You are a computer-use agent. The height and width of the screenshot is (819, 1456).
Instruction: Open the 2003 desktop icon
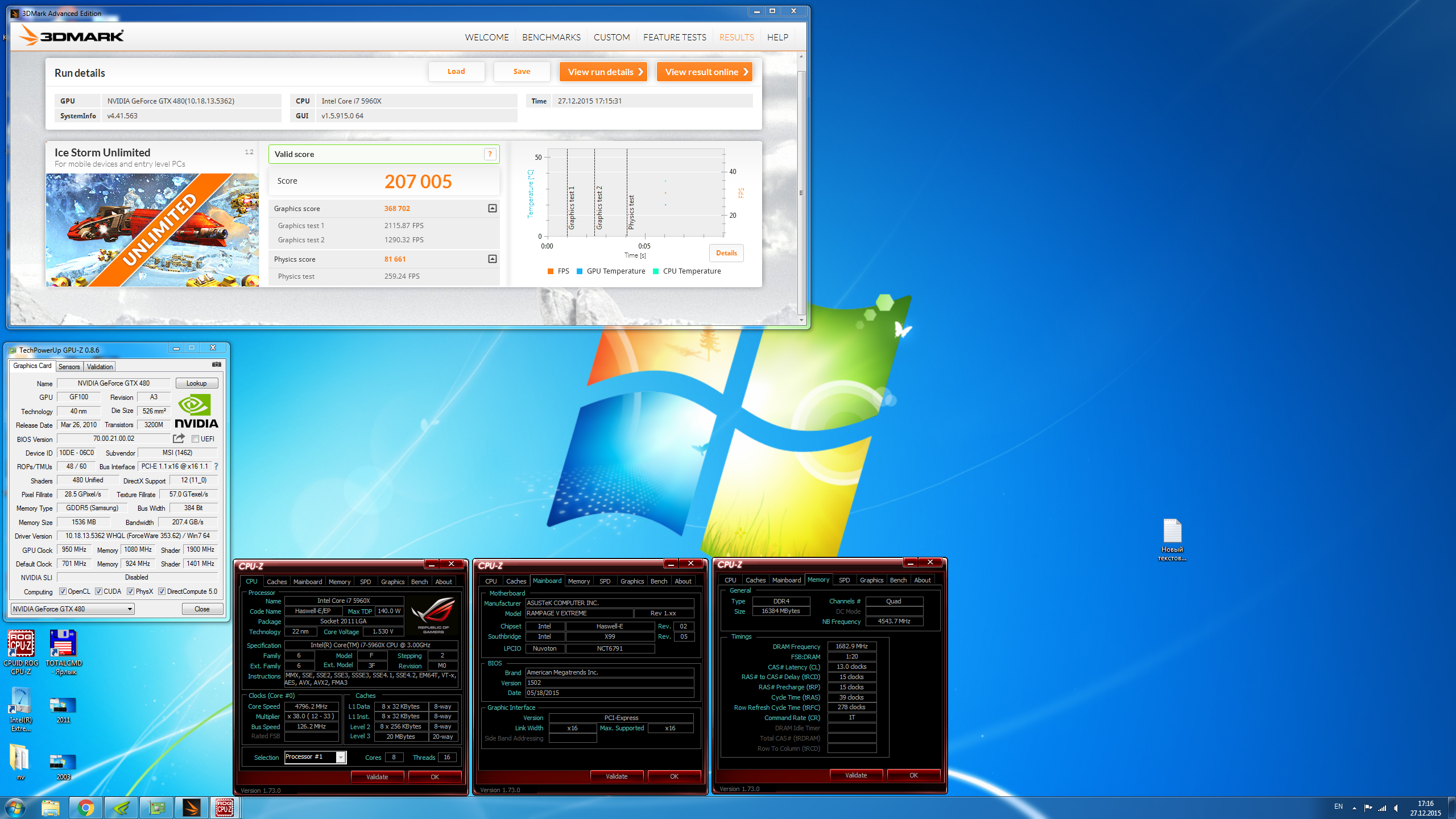[63, 766]
